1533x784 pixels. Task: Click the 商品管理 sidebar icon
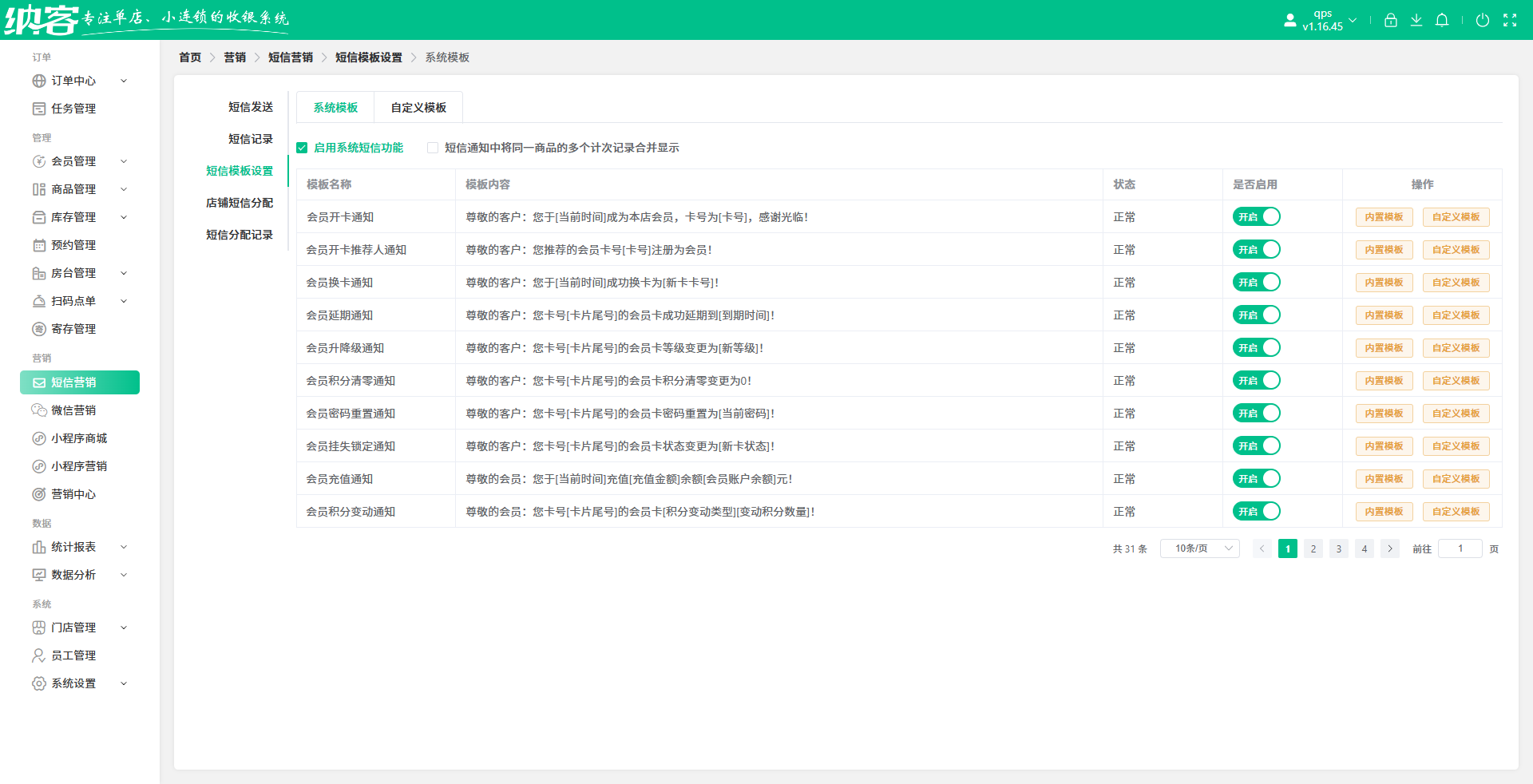39,189
